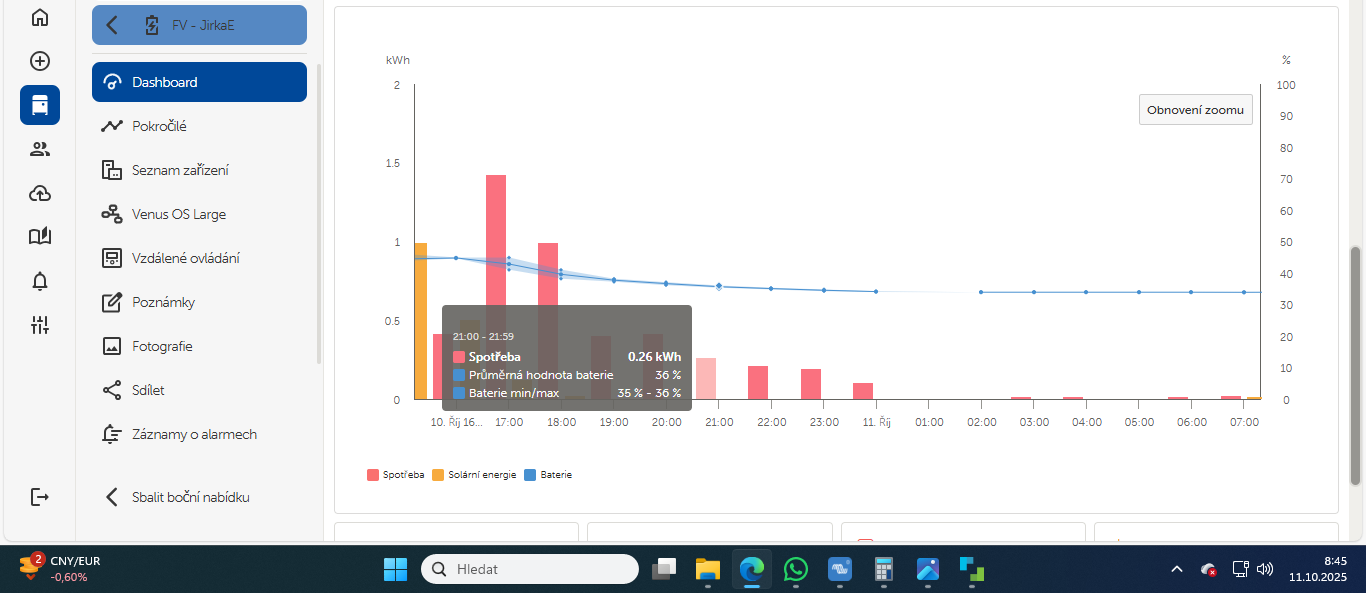Toggle Solární energie series in legend
Screen dimensions: 1366x593
tap(474, 475)
